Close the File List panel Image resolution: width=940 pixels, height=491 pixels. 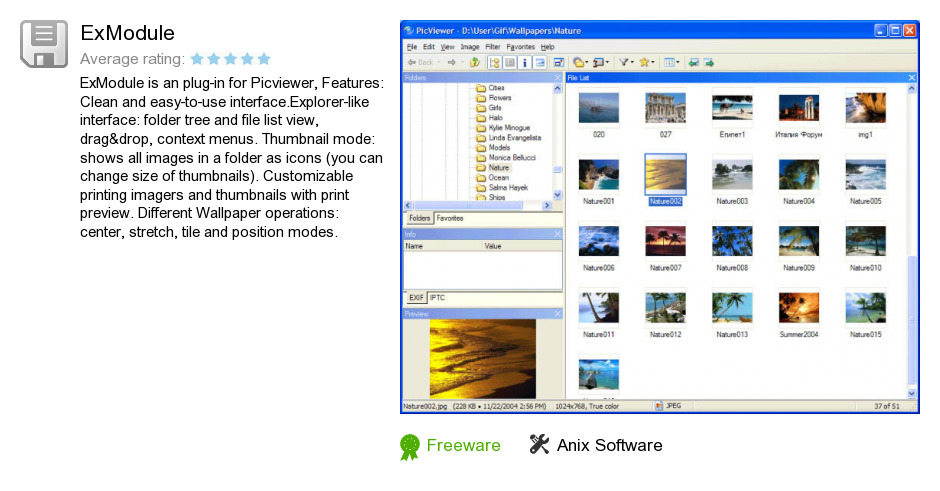(912, 78)
